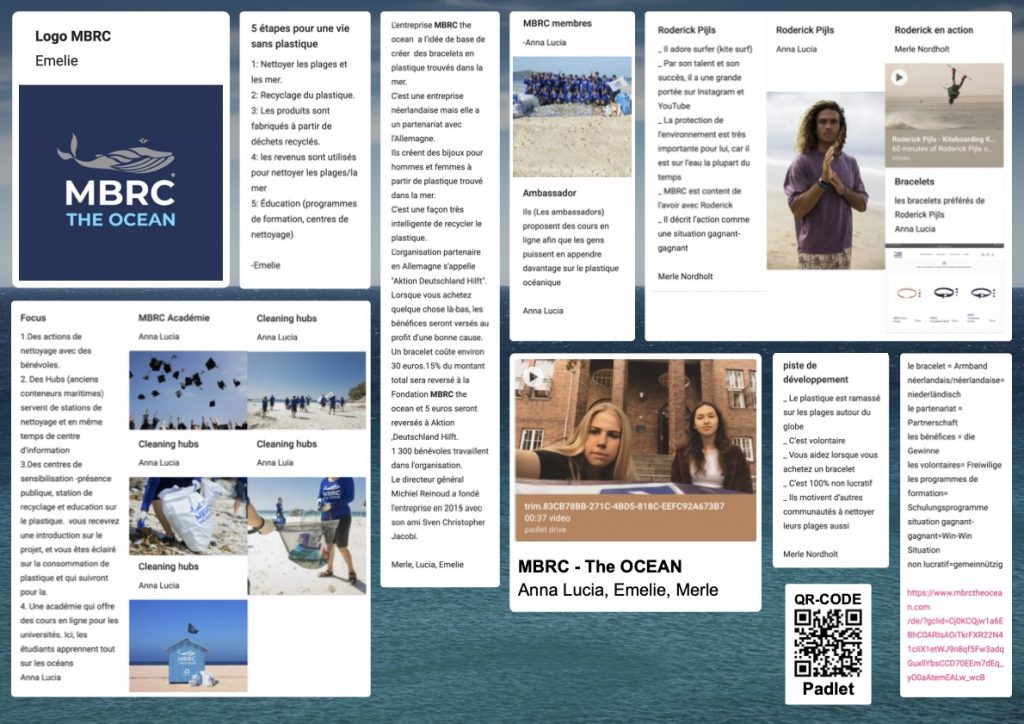The image size is (1024, 724).
Task: Open the photo of the white collection bag
Action: pos(188,516)
